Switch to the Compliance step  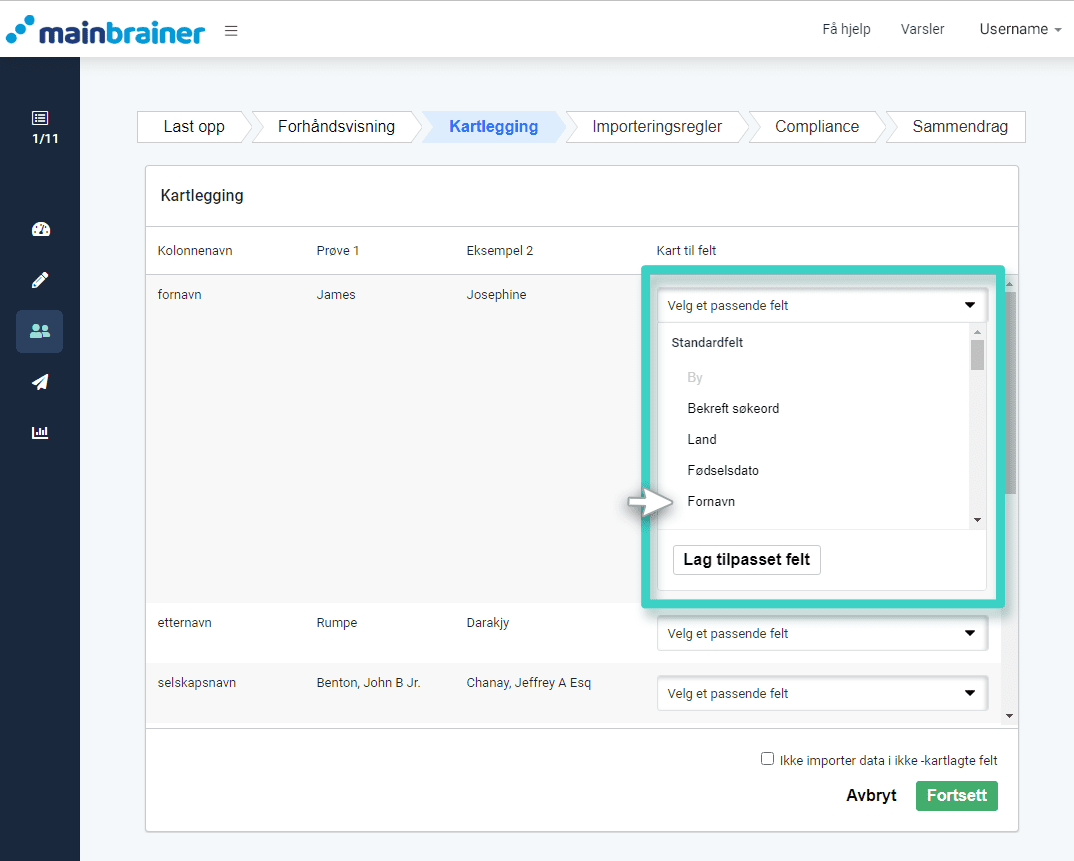[816, 127]
